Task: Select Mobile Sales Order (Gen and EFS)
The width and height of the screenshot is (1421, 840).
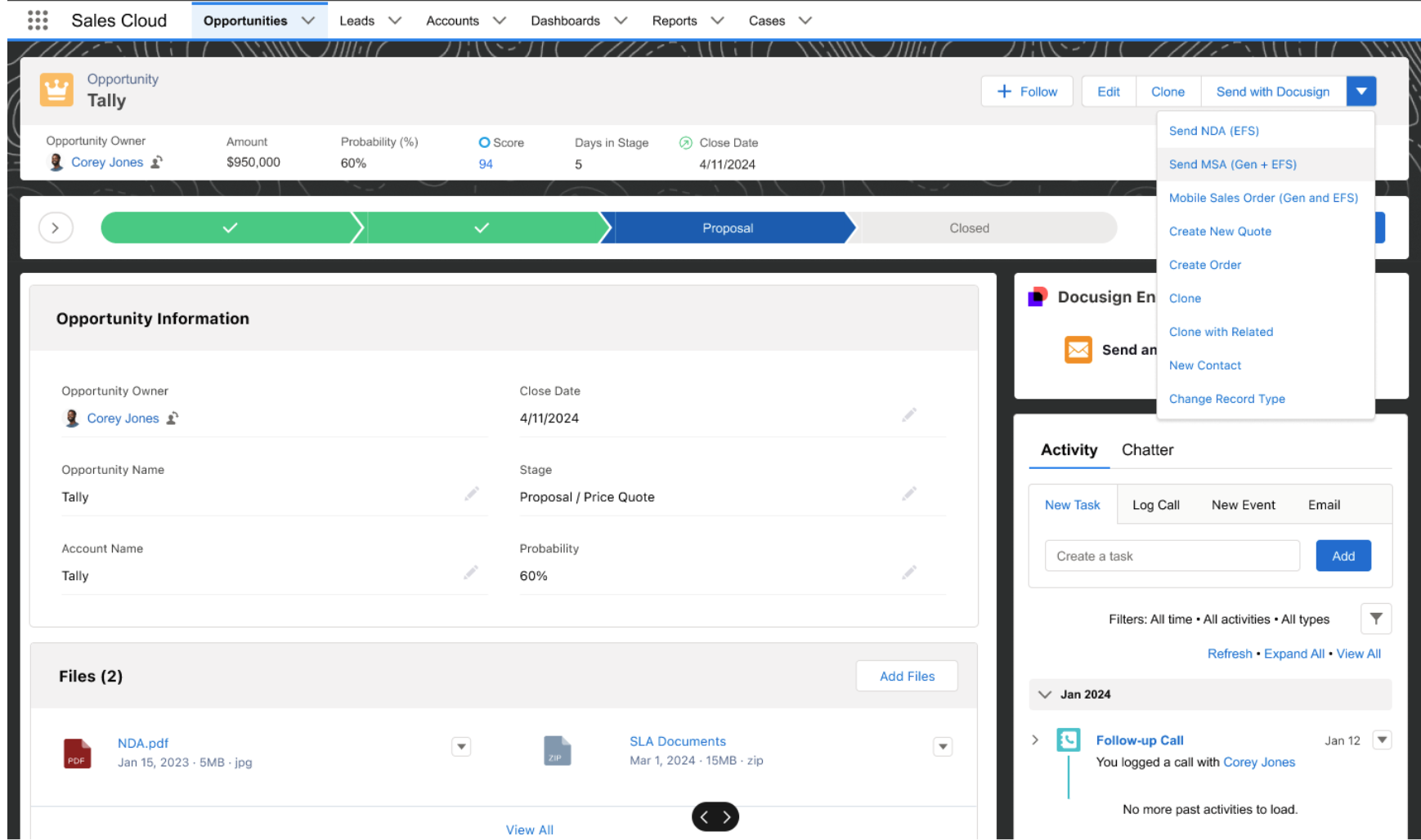Action: 1266,198
